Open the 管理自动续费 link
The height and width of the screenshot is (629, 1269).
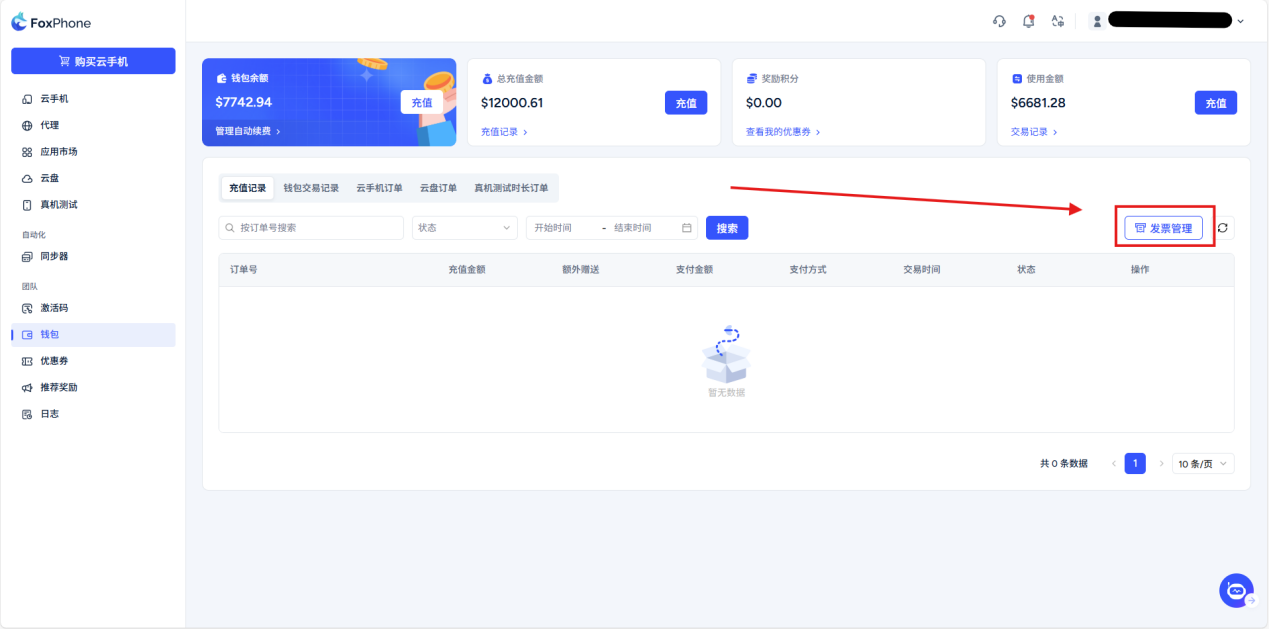tap(247, 131)
